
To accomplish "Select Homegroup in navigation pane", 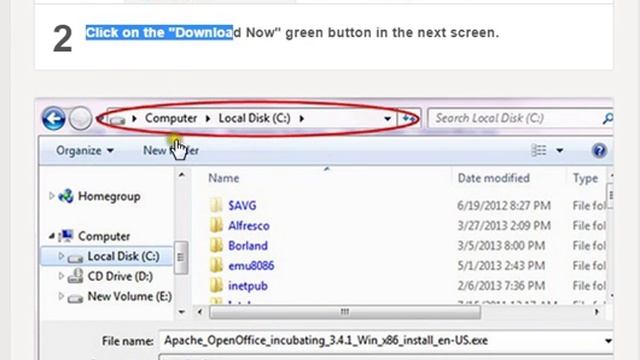I will tap(109, 196).
